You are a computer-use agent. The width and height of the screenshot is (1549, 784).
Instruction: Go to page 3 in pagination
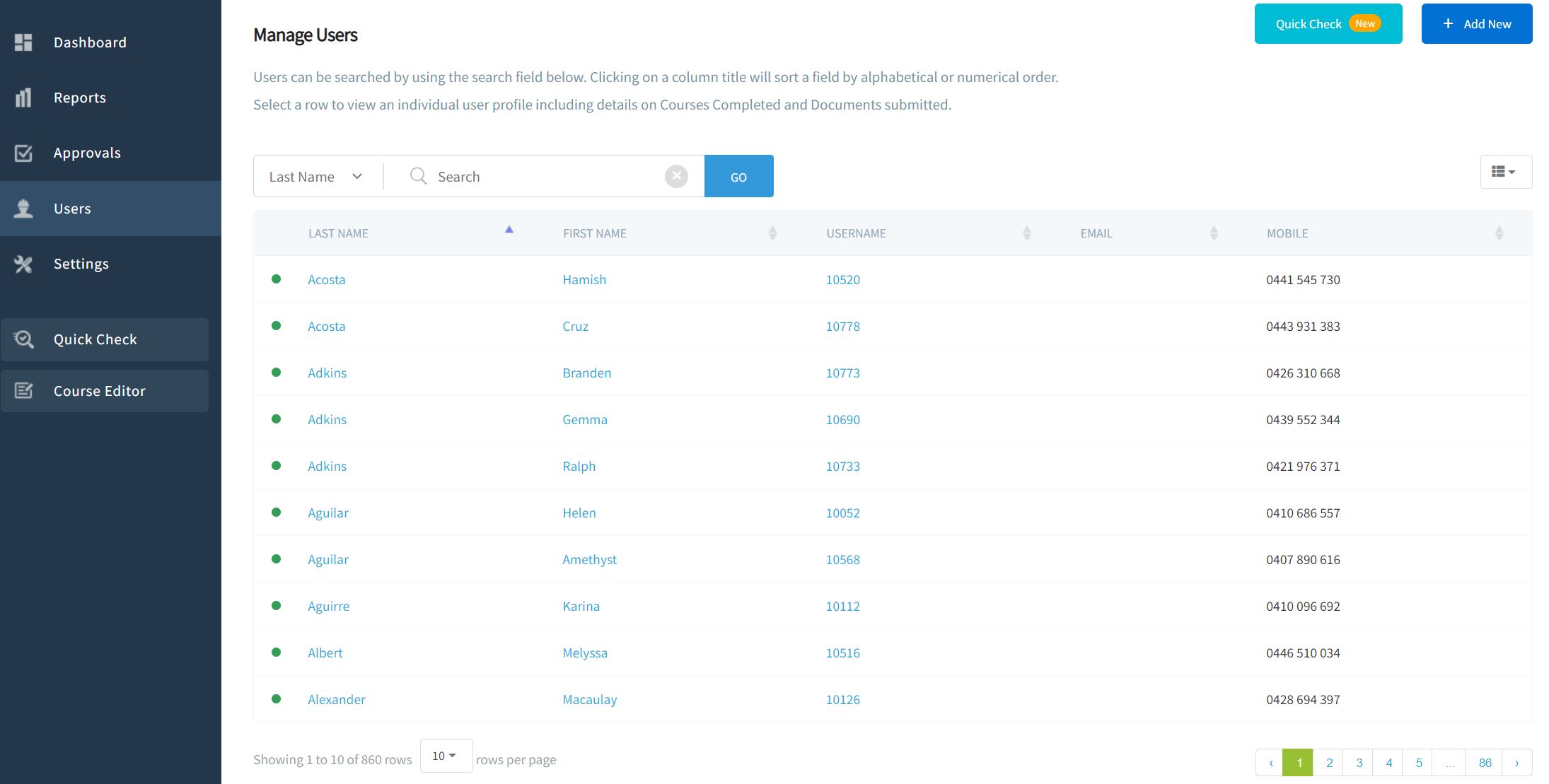1359,763
